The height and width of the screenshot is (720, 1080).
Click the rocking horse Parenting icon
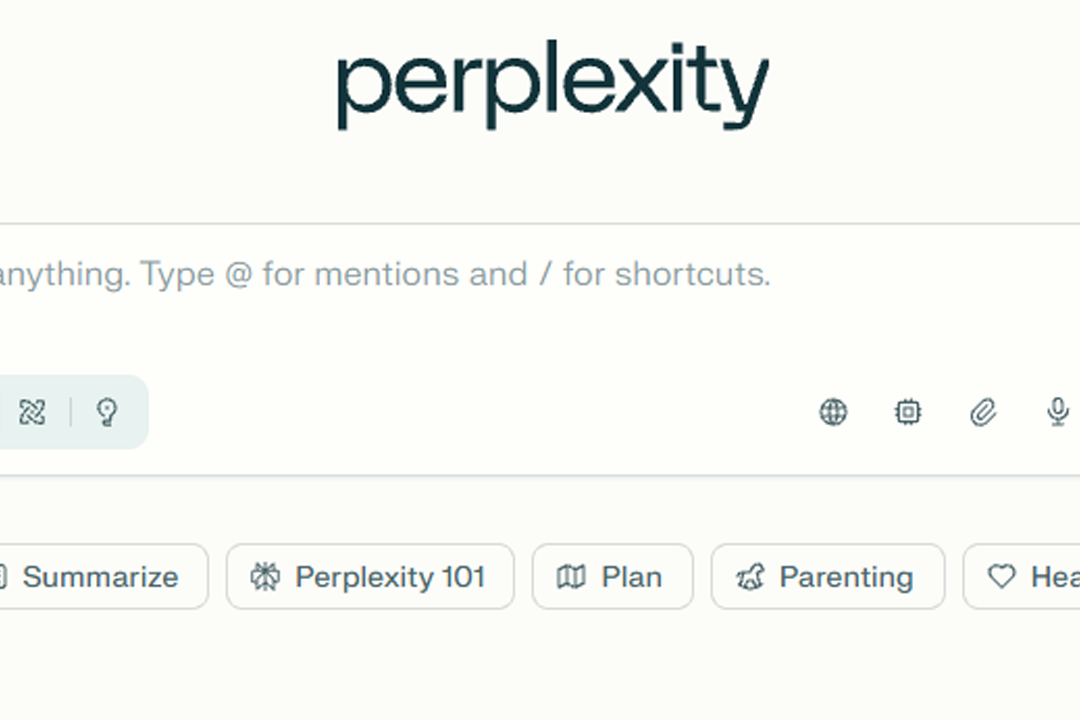tap(750, 577)
